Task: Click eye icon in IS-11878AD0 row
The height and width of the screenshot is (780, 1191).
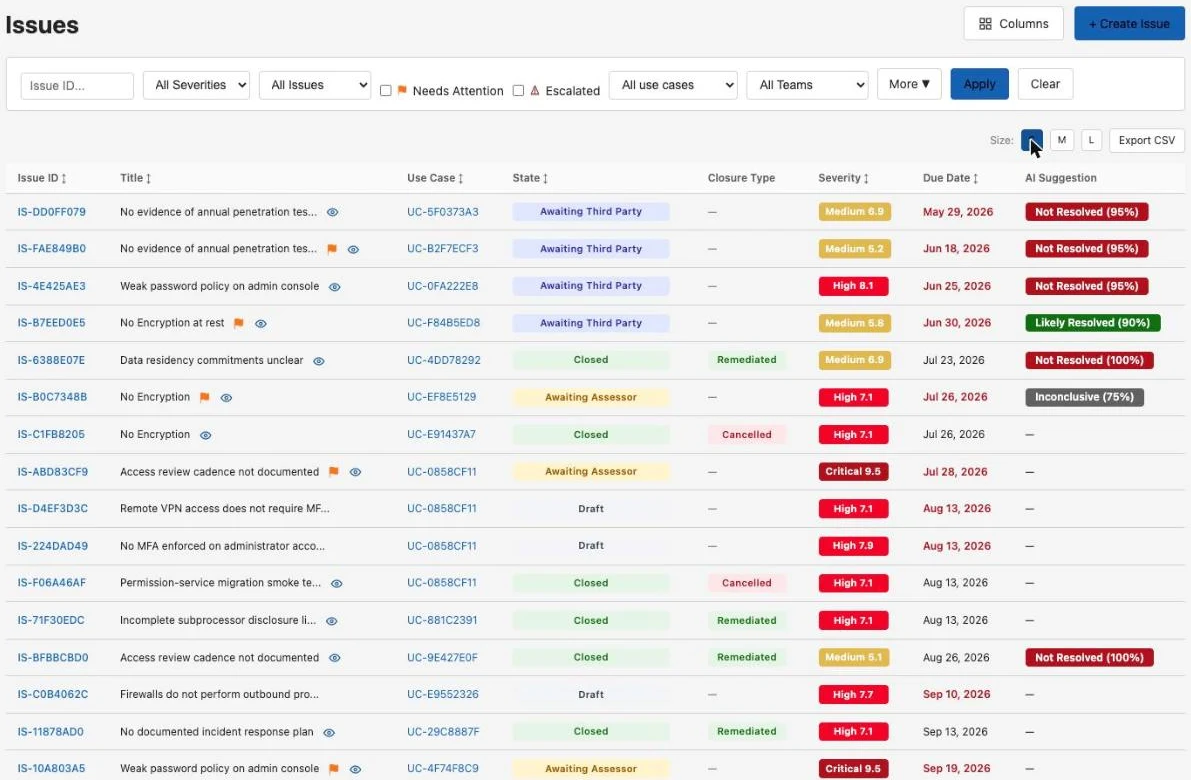Action: (x=329, y=732)
